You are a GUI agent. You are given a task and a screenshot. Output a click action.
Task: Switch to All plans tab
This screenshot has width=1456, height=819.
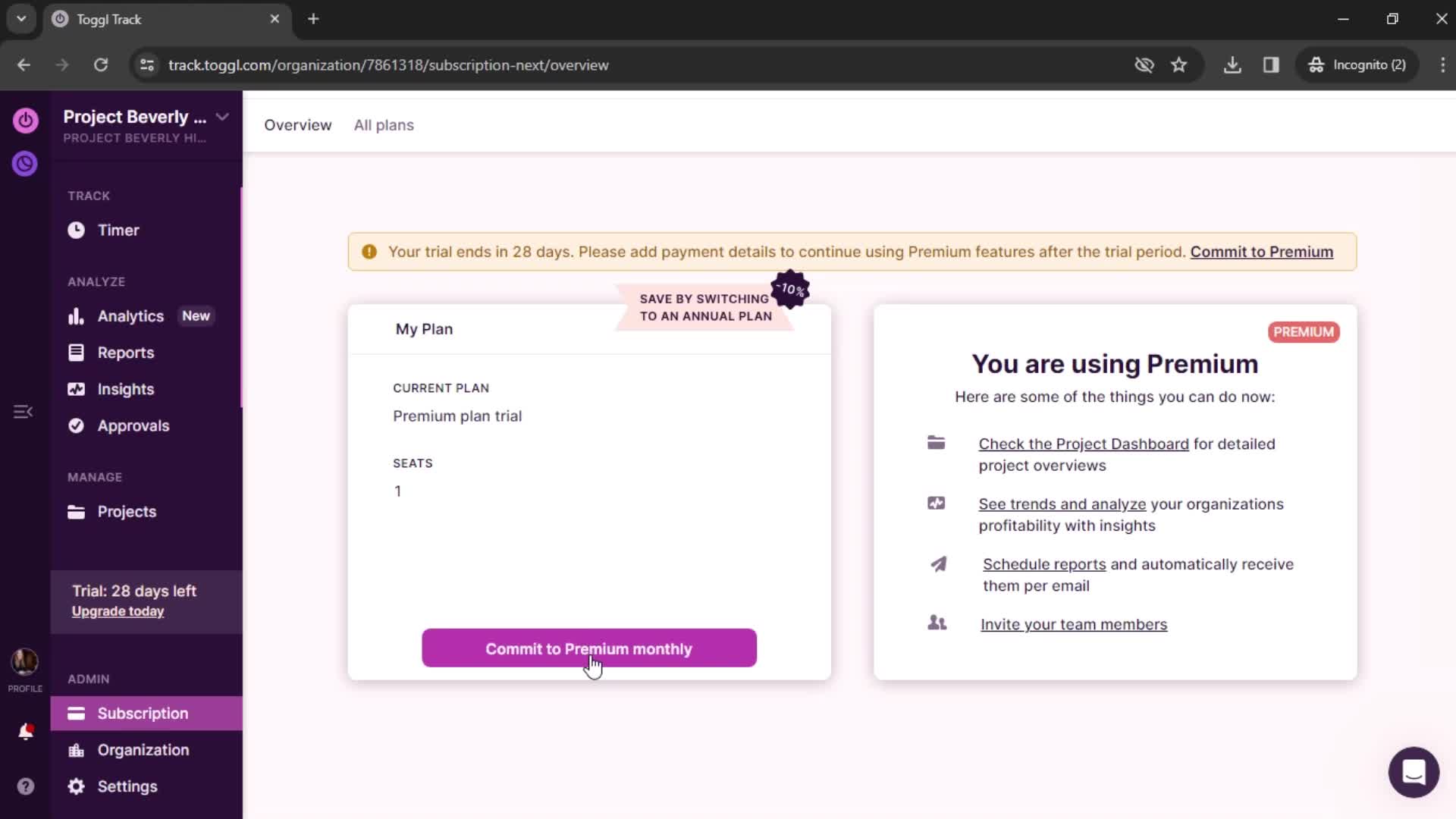click(x=384, y=124)
